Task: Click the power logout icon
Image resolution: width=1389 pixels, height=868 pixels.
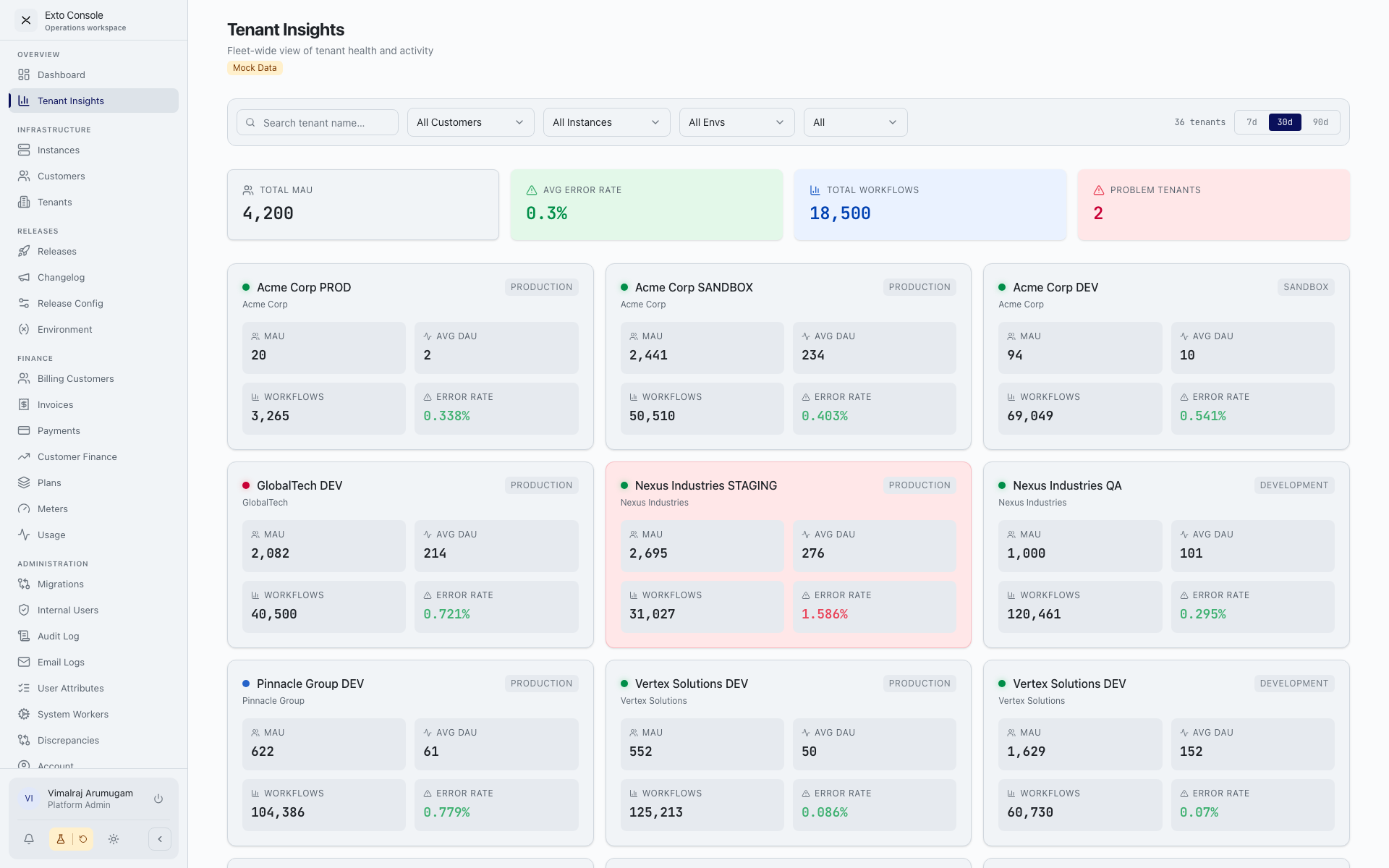Action: tap(158, 799)
